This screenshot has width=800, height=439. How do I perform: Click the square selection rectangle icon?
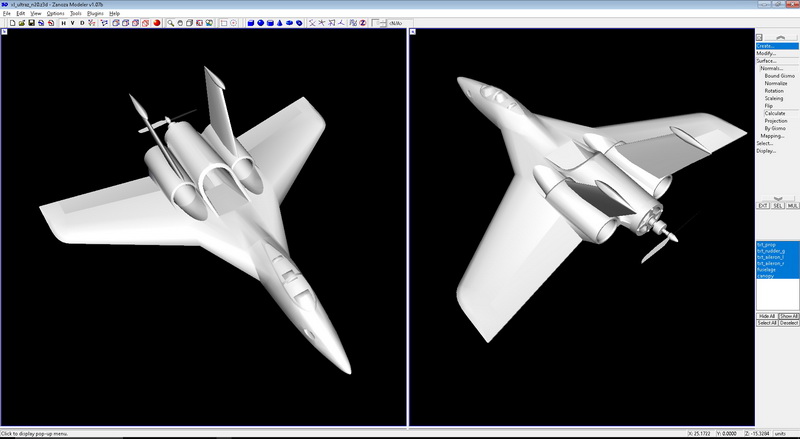click(223, 23)
